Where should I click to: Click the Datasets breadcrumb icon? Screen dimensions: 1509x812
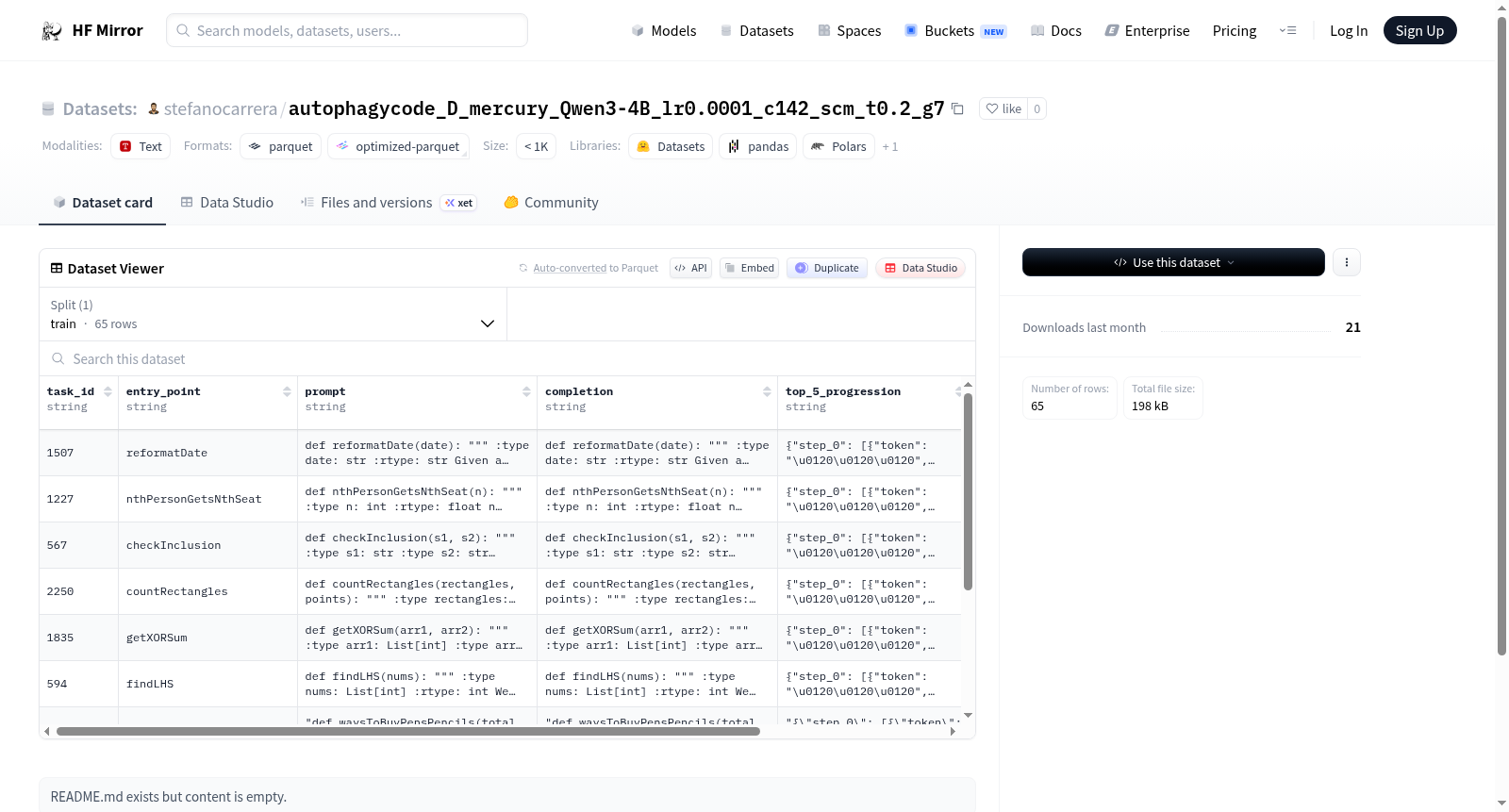tap(48, 109)
